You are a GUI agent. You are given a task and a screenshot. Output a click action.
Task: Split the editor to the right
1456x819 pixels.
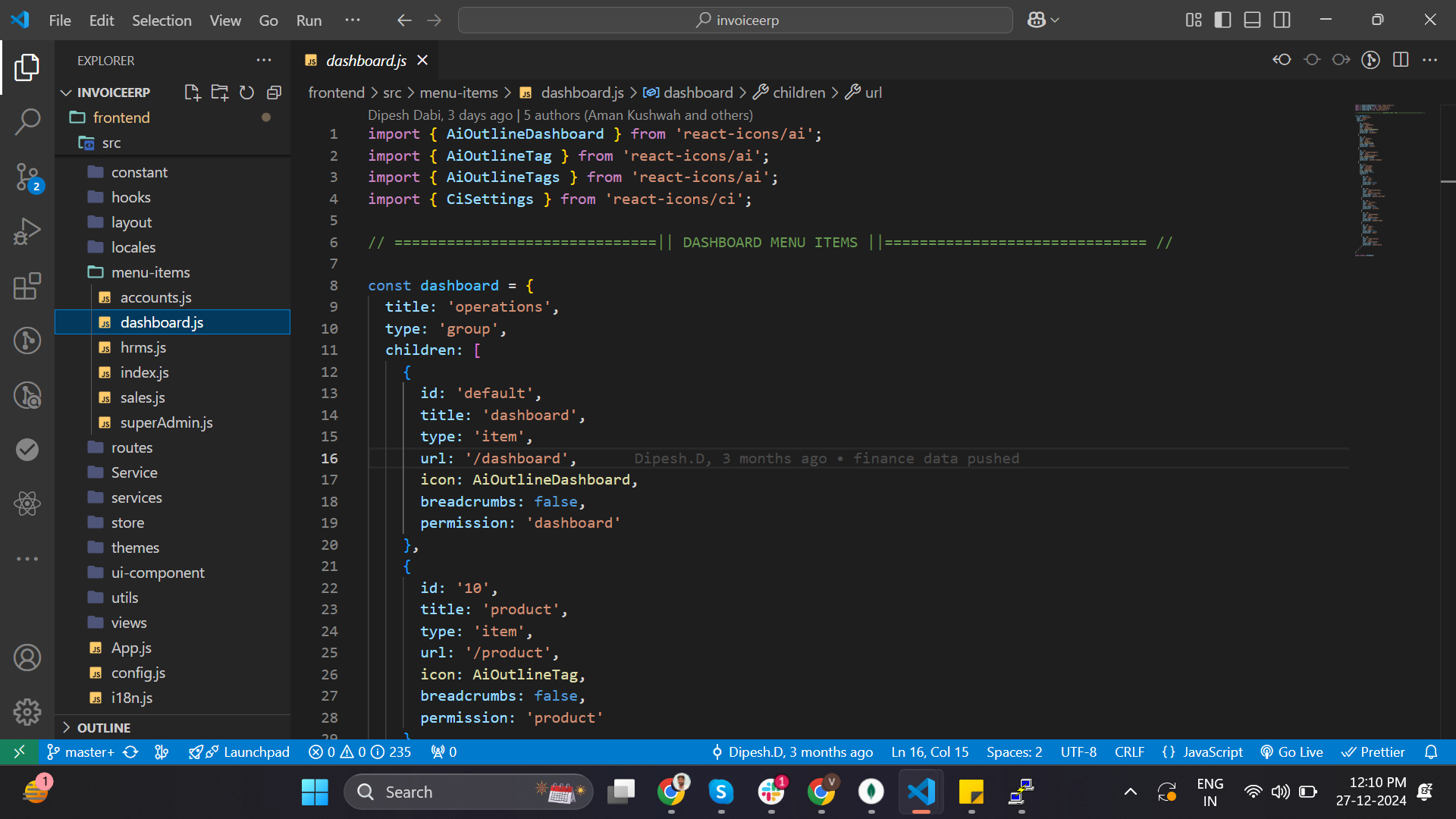pyautogui.click(x=1400, y=60)
